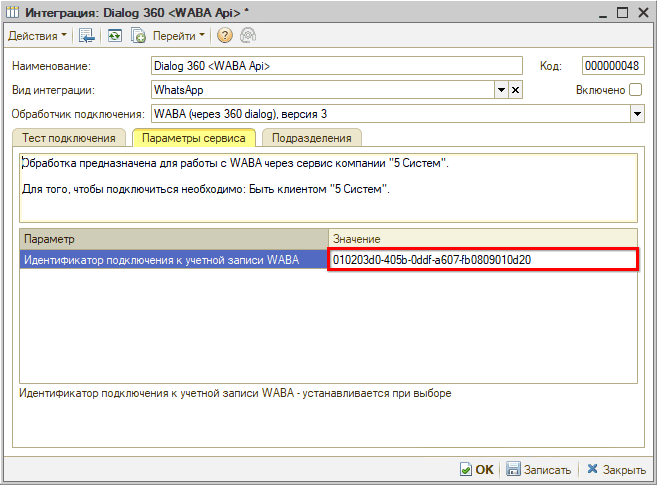Click the WABA identifier value cell
Viewport: 657px width, 485px height.
(x=482, y=260)
